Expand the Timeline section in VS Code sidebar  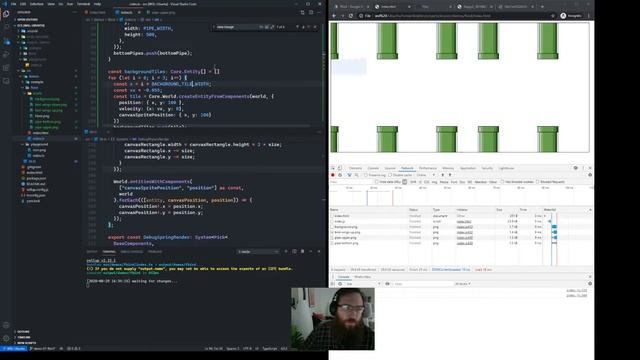[23, 338]
